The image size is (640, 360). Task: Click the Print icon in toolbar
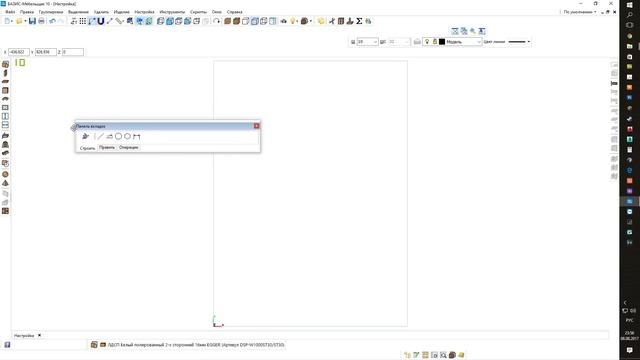(x=41, y=21)
